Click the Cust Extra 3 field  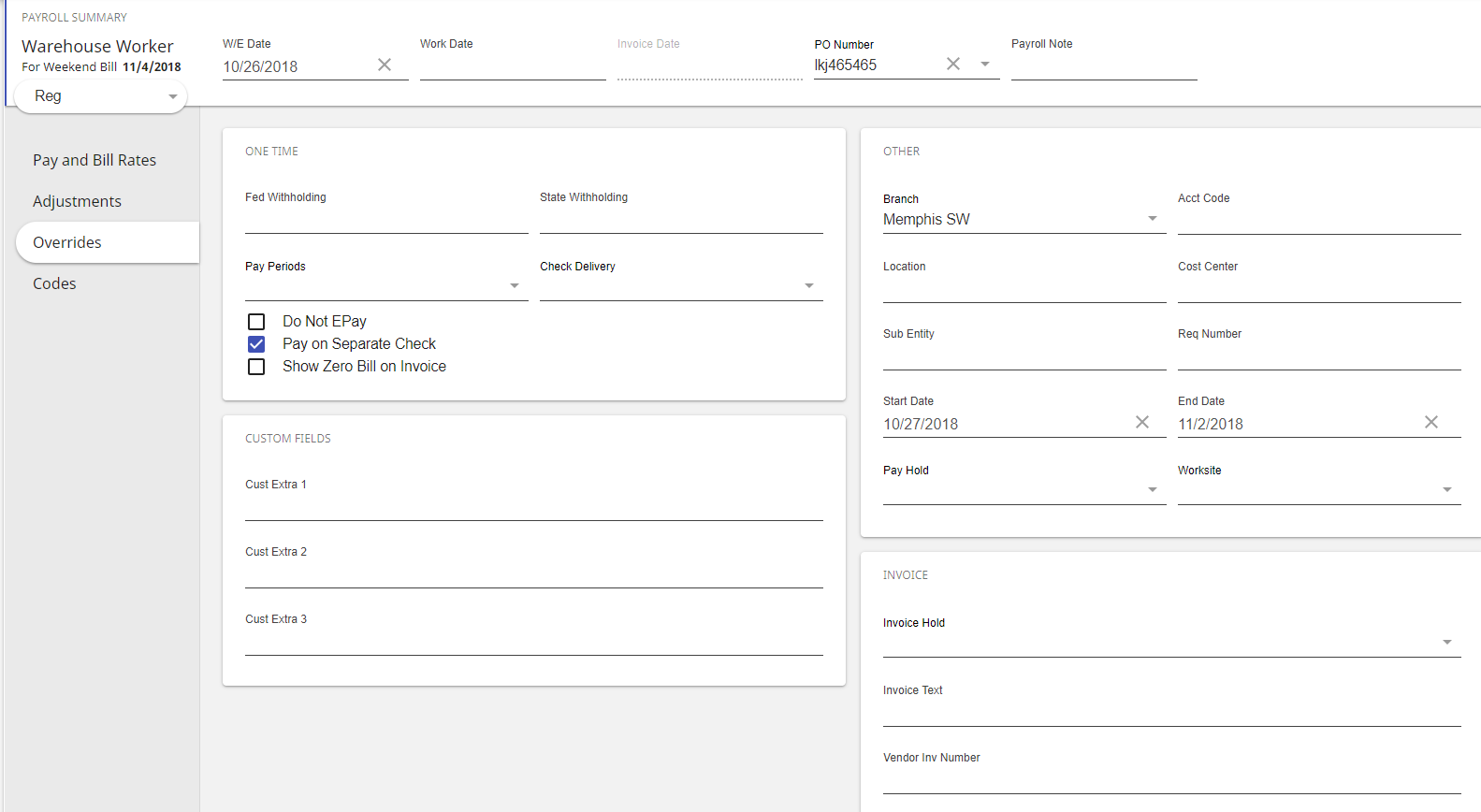(x=534, y=641)
